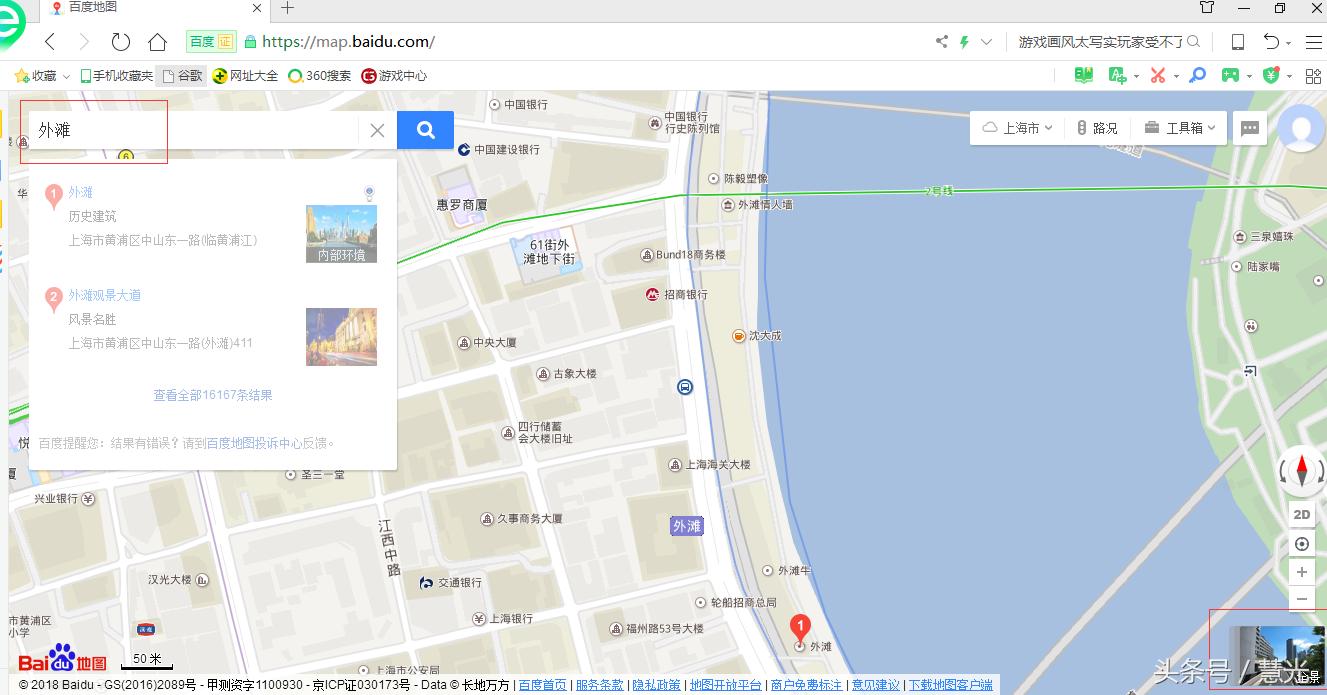Open the 工具箱 toolbox panel
Viewport: 1327px width, 695px height.
coord(1180,127)
